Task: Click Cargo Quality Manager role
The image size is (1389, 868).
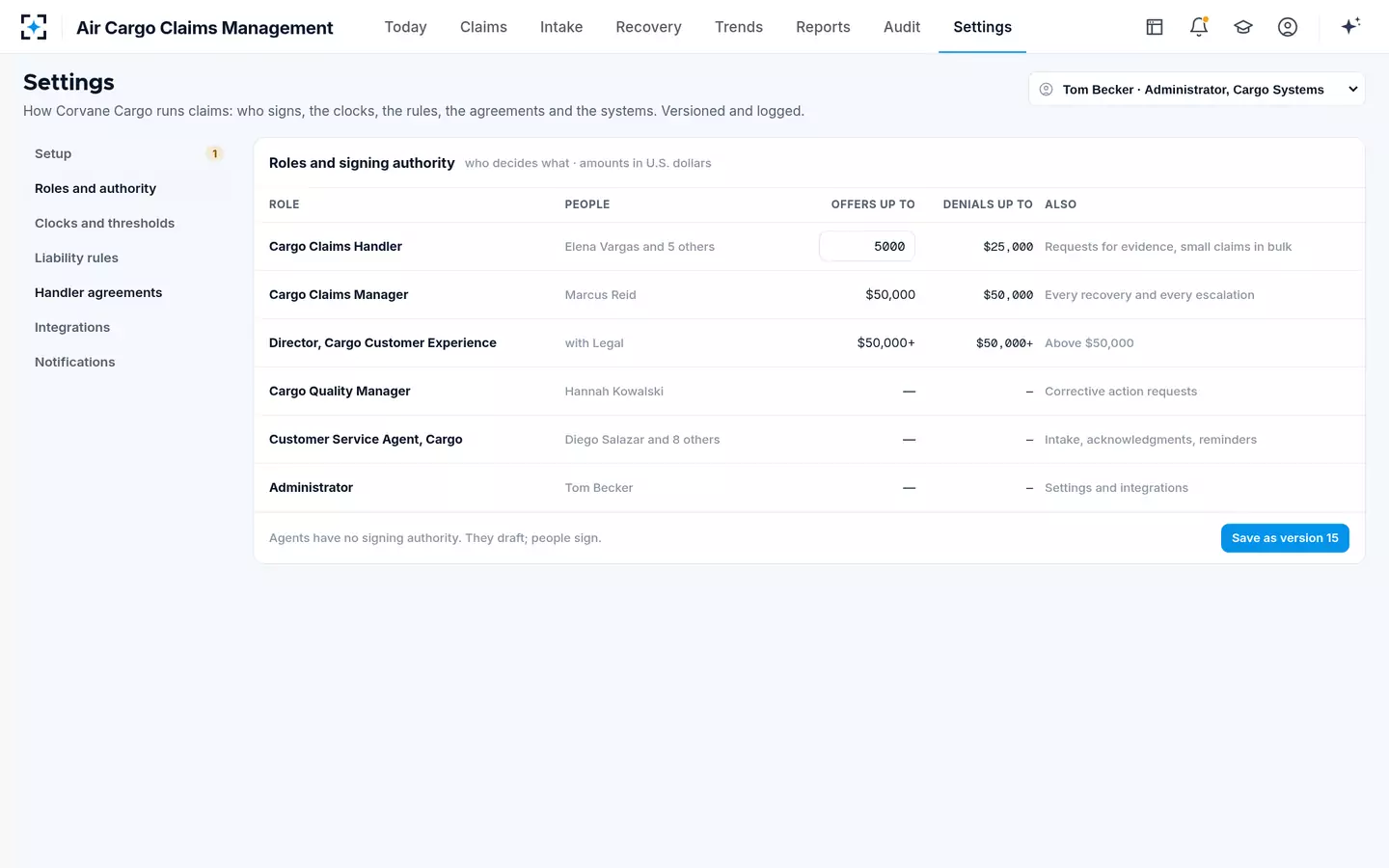Action: [x=340, y=391]
